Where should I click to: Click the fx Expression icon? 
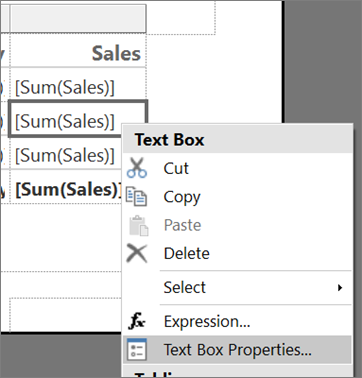point(137,322)
